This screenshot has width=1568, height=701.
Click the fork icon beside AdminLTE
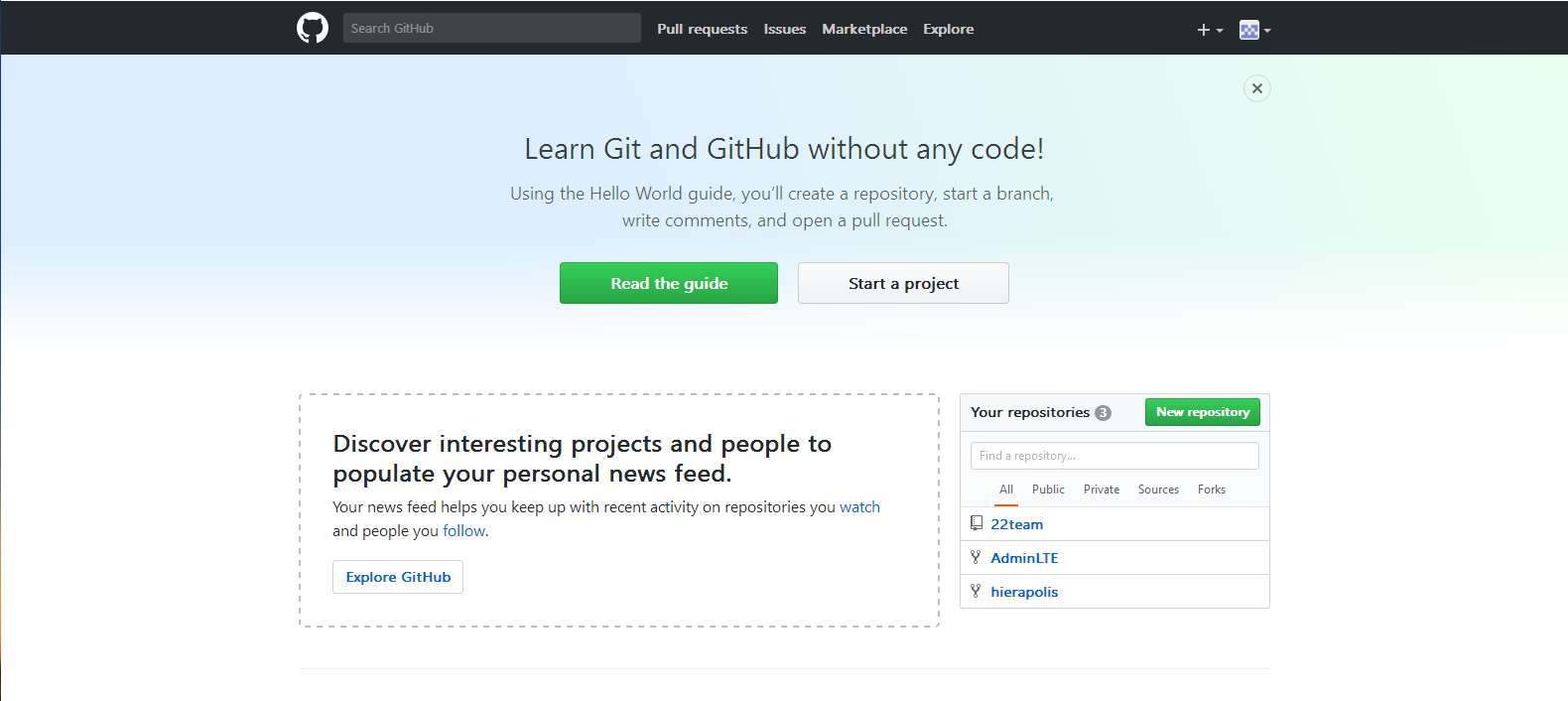click(x=976, y=557)
